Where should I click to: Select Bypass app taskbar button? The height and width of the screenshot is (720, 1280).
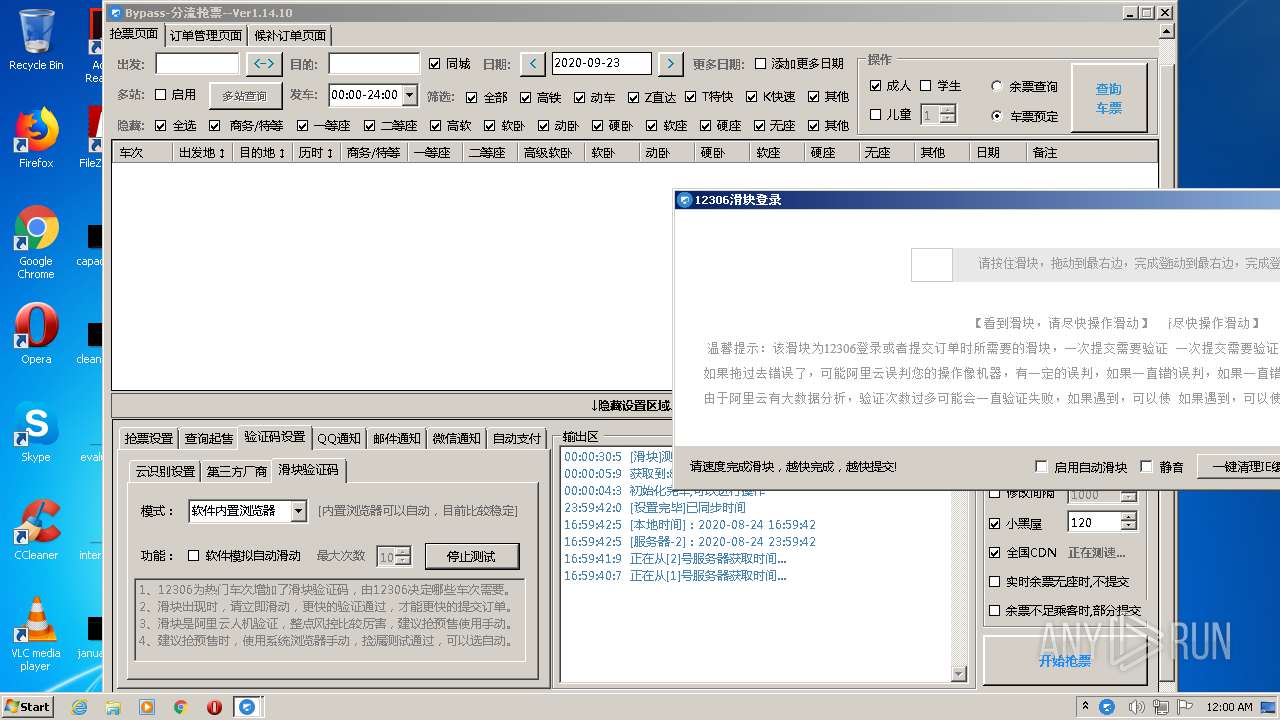(x=247, y=707)
